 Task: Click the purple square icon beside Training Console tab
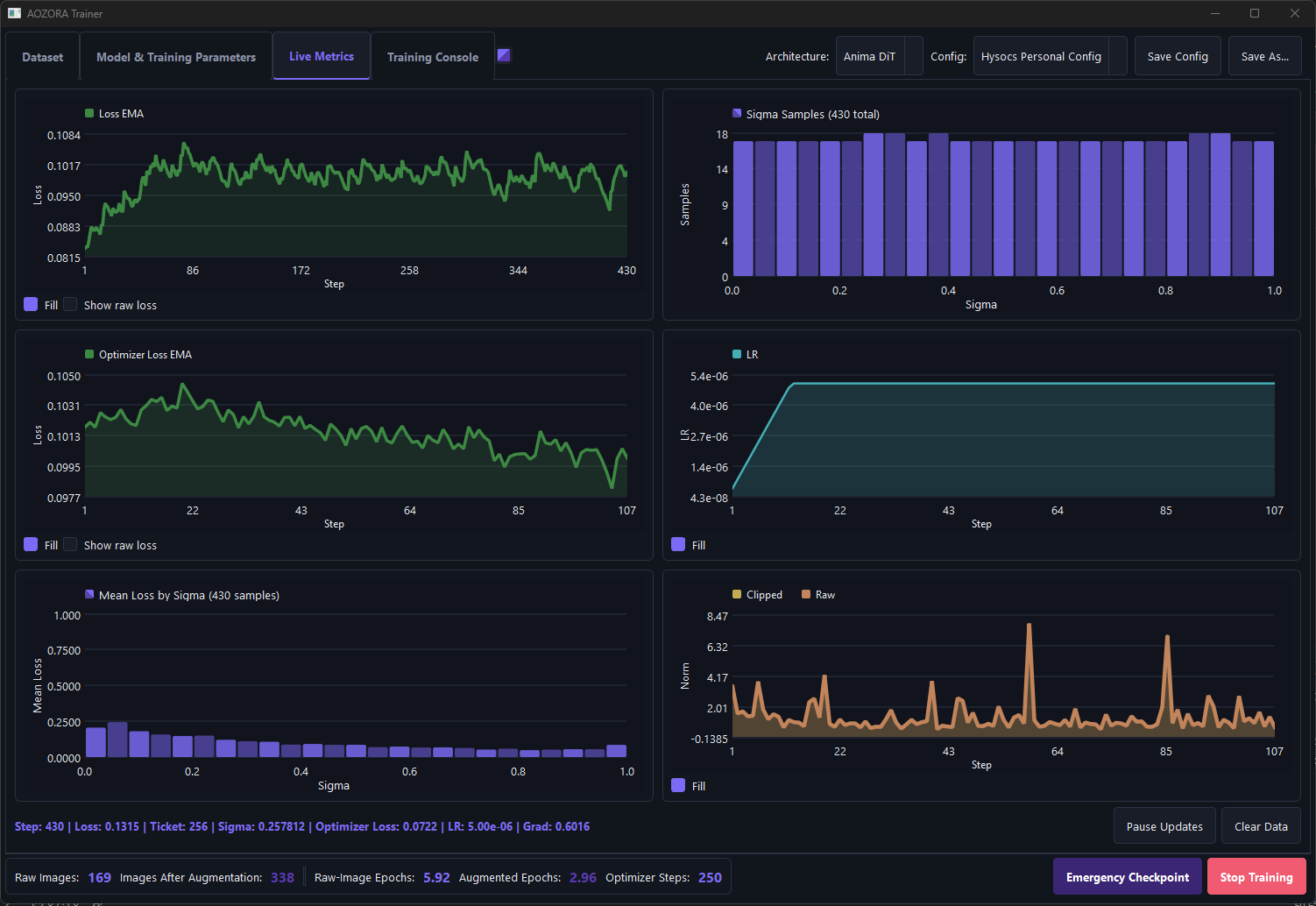click(504, 55)
